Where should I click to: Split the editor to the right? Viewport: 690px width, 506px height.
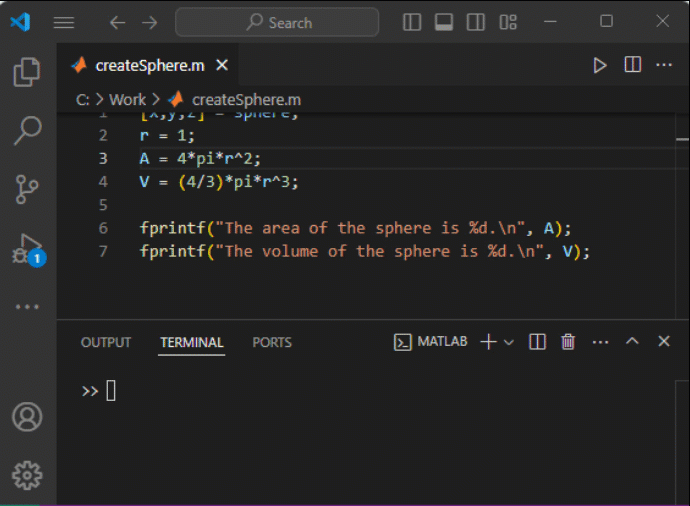[632, 65]
